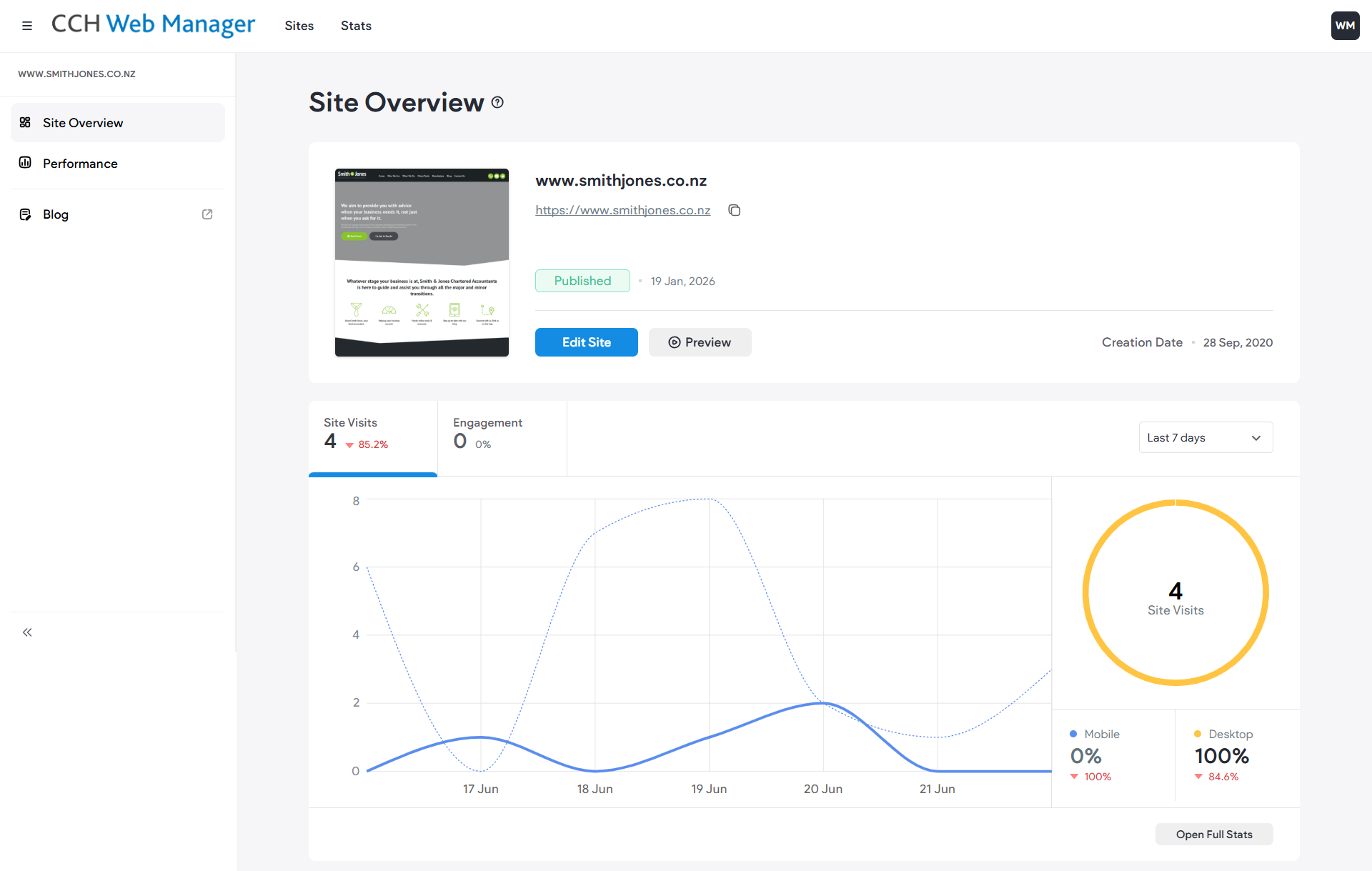Switch to the Engagement tab

tap(502, 438)
